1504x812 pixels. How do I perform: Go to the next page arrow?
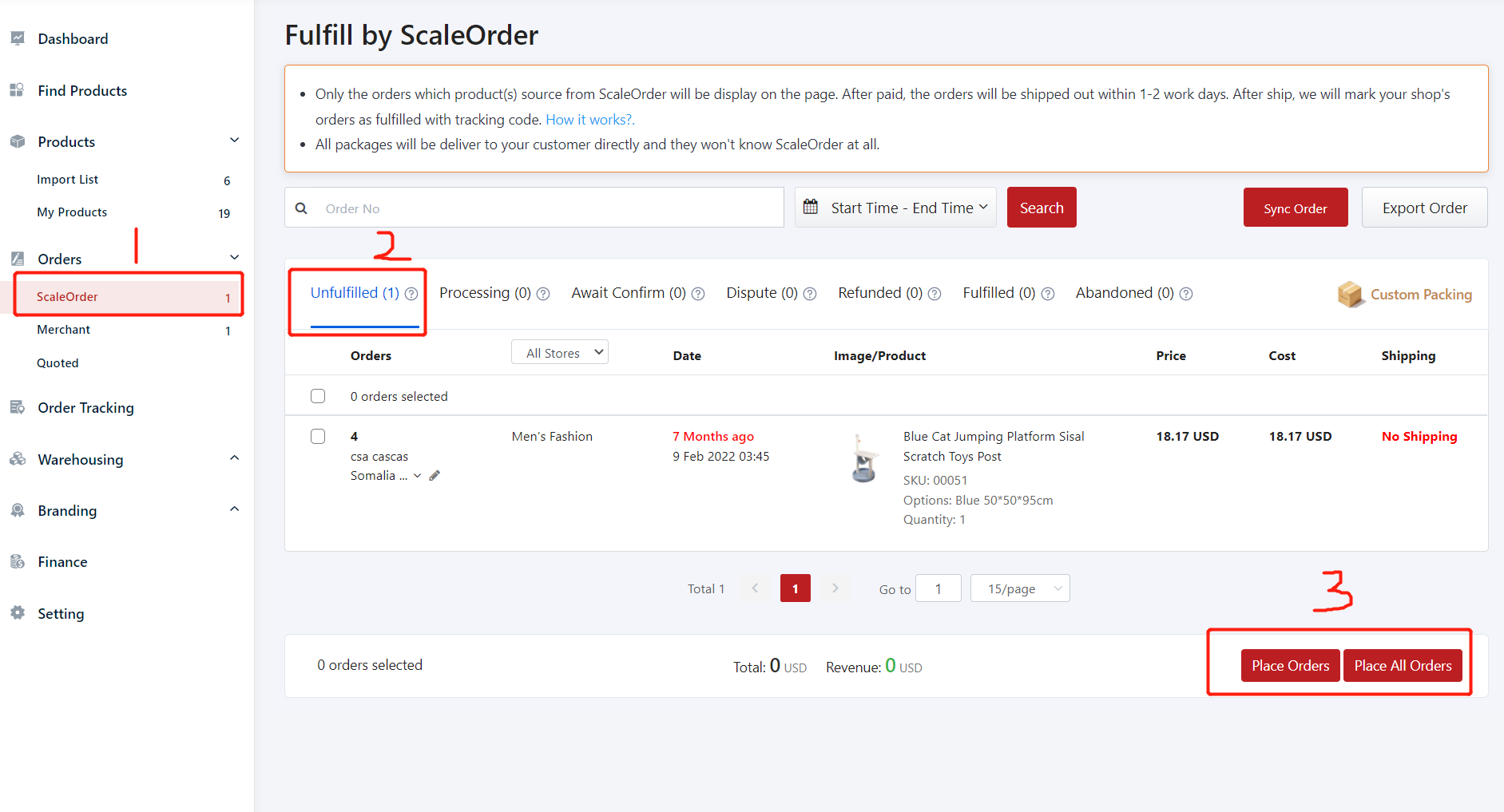835,588
